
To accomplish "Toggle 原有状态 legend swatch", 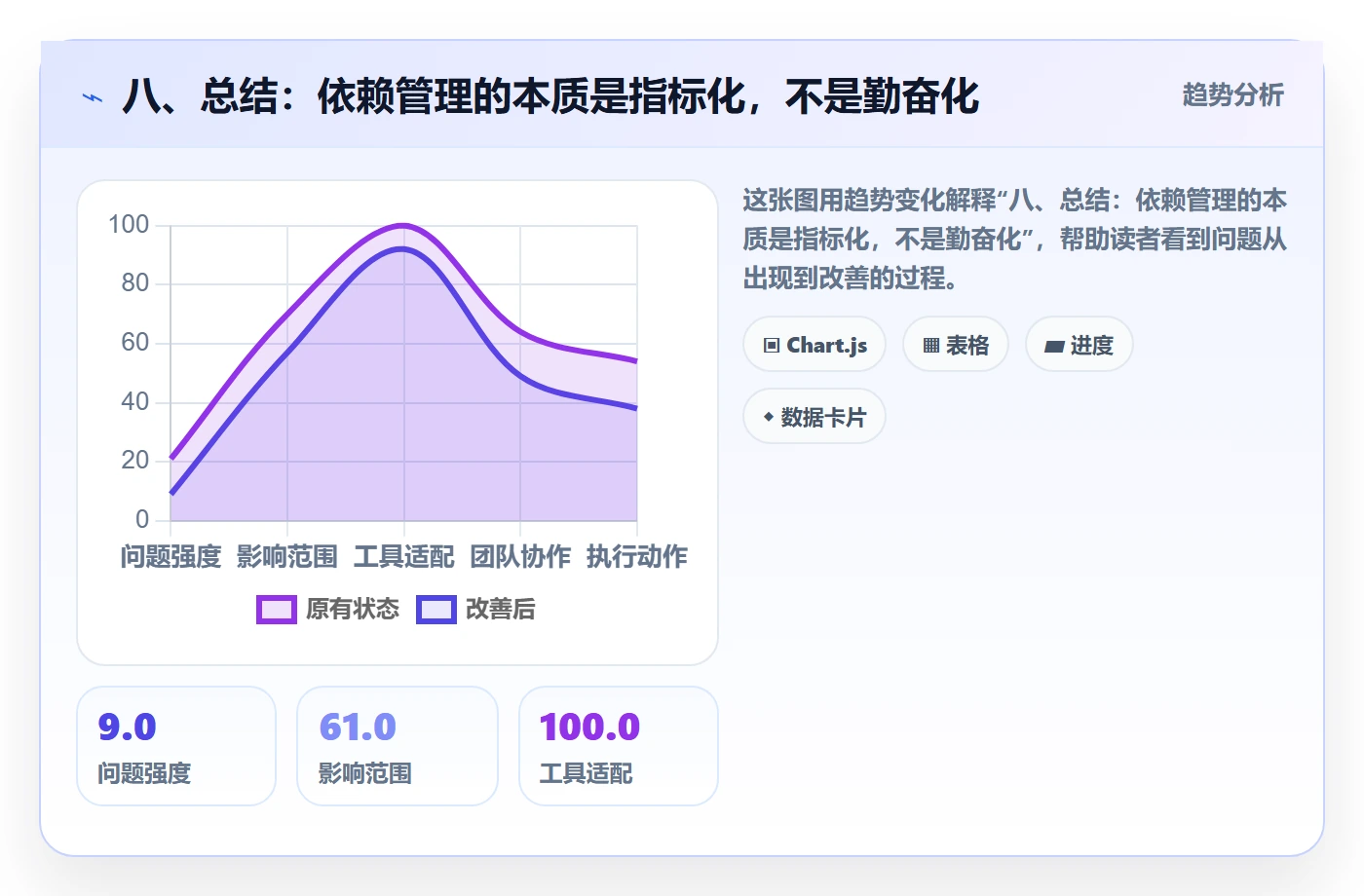I will click(276, 610).
